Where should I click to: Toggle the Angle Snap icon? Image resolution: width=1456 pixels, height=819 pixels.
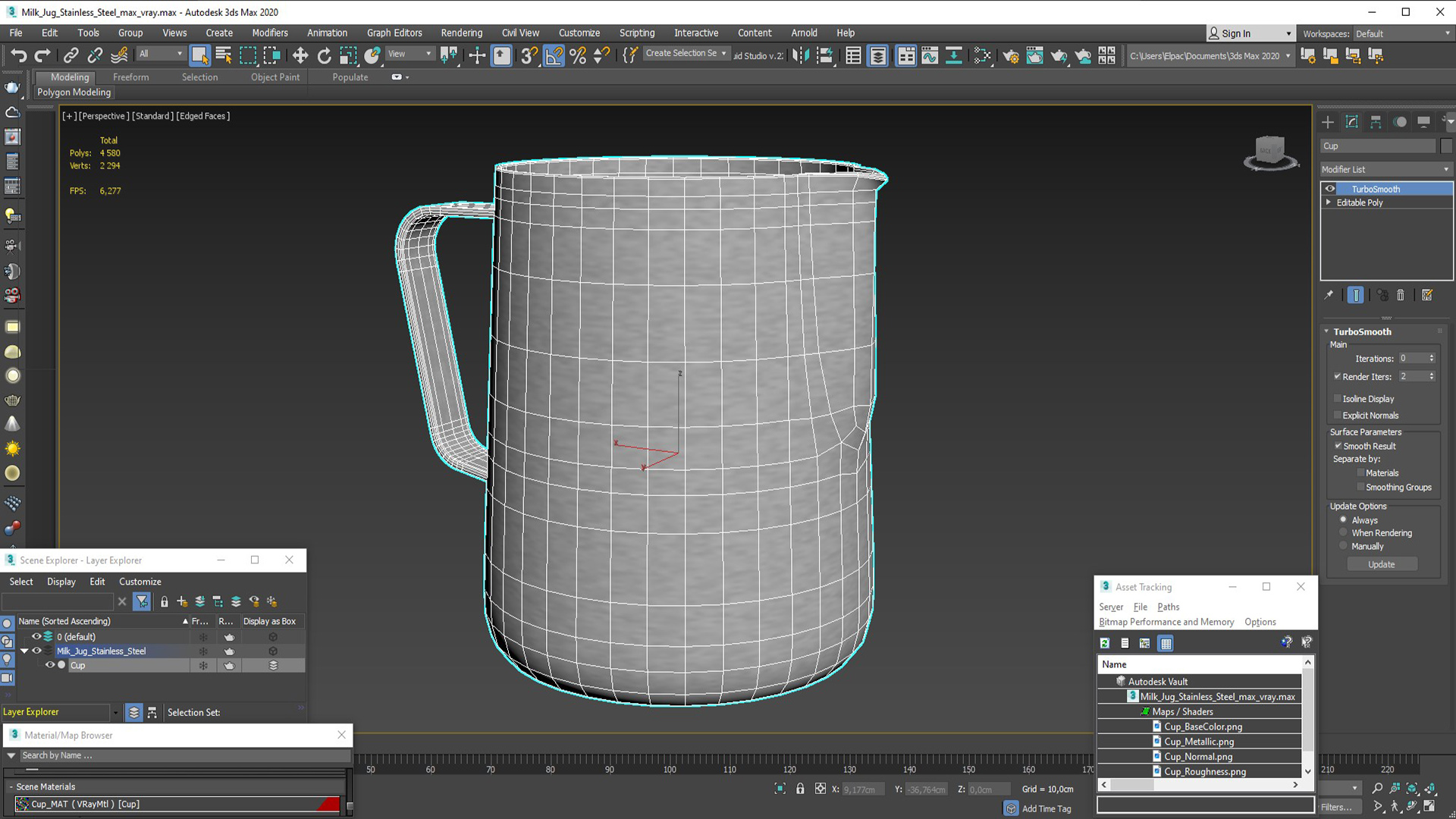pyautogui.click(x=554, y=55)
